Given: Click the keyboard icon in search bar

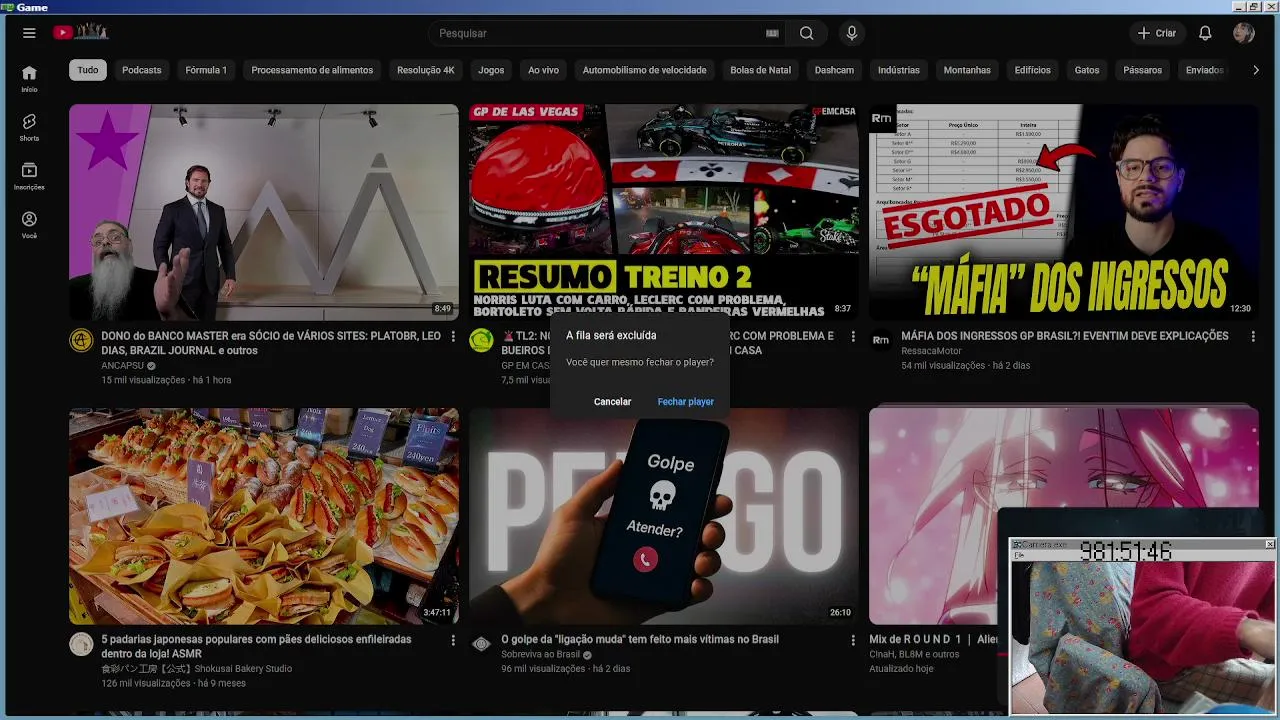Looking at the screenshot, I should [x=772, y=33].
